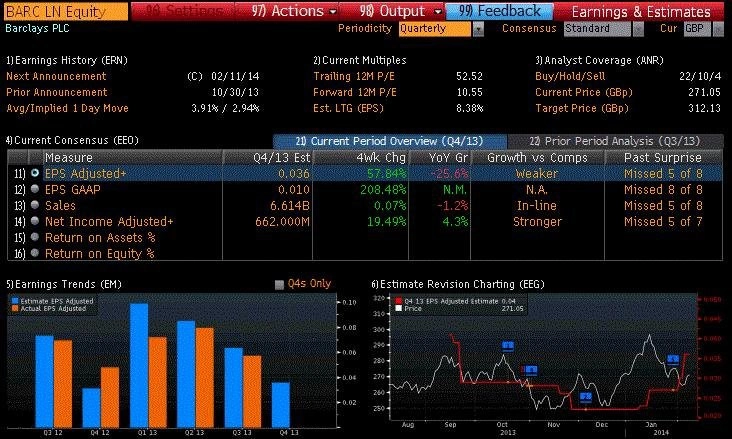
Task: Open 2) Current Multiples section link
Action: coord(360,60)
